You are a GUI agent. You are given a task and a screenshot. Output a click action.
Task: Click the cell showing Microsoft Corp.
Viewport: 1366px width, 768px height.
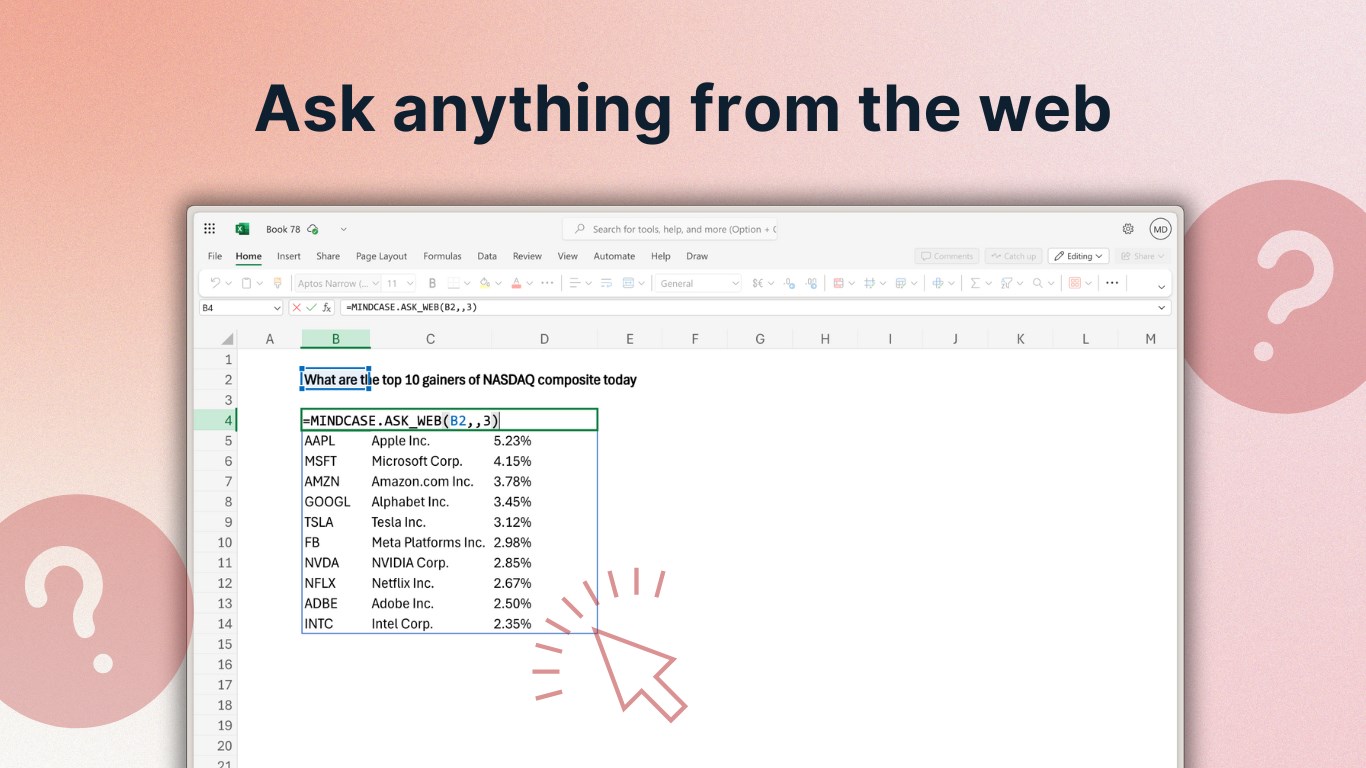click(417, 461)
